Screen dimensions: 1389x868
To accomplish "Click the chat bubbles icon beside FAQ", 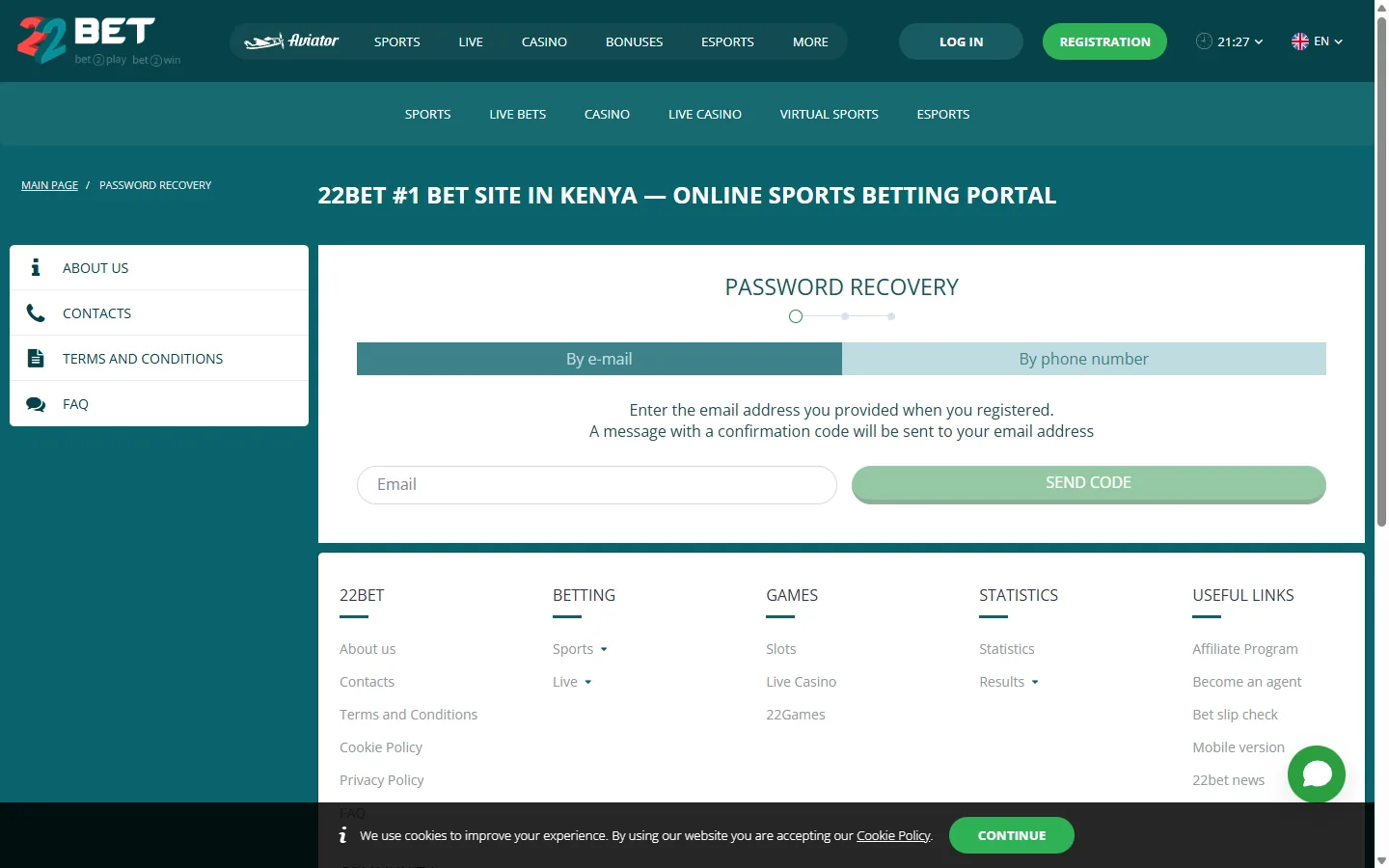I will click(36, 404).
